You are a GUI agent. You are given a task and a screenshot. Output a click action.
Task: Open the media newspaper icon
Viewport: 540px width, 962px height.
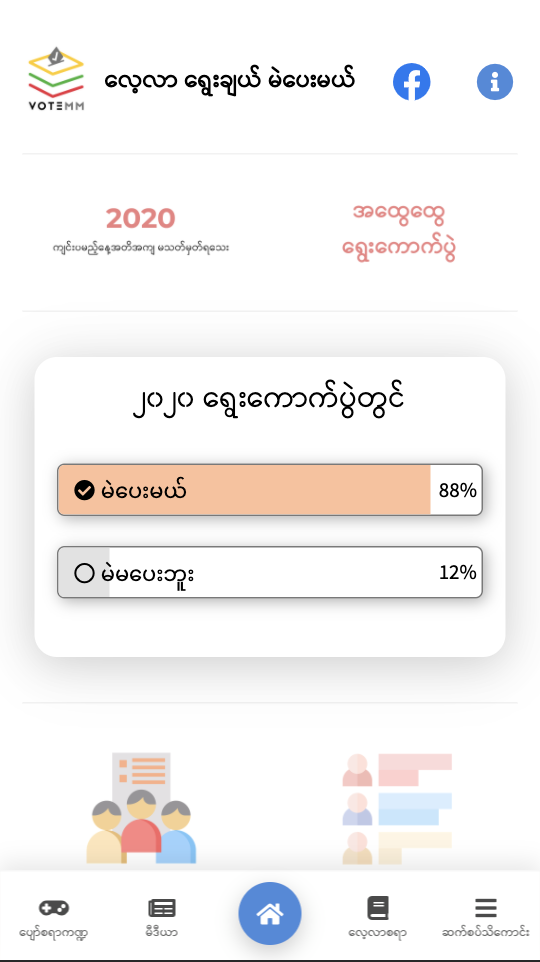click(162, 908)
